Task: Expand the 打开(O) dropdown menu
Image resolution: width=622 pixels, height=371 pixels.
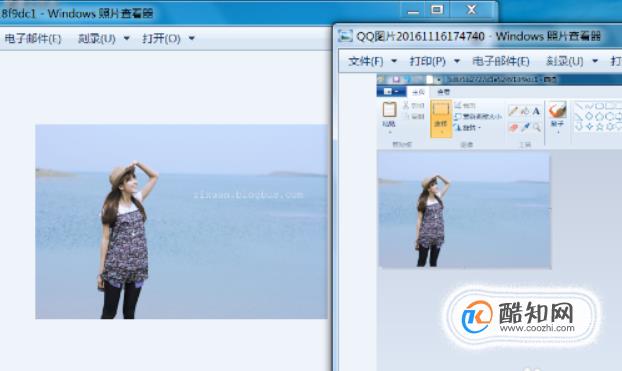Action: tap(168, 38)
